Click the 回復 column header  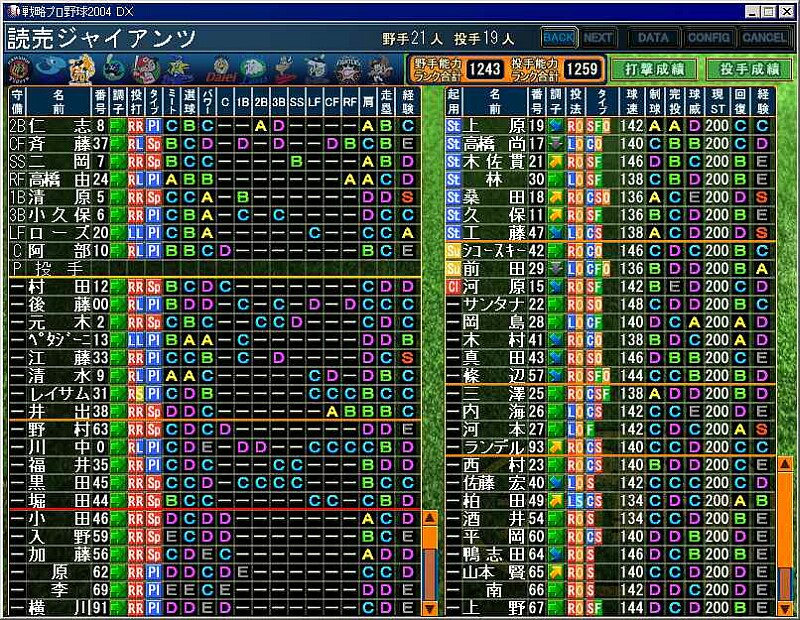tap(741, 102)
